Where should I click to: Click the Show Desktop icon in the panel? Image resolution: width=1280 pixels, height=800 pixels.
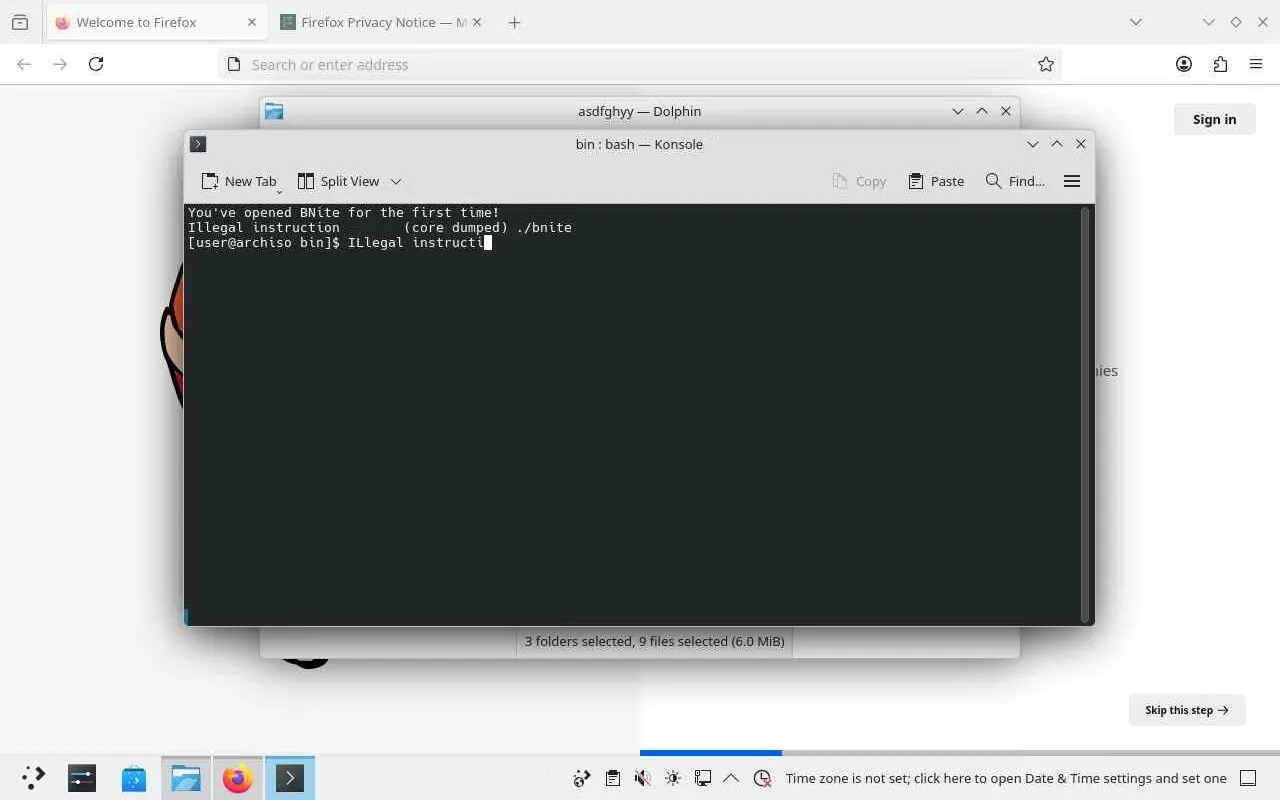click(x=1248, y=778)
